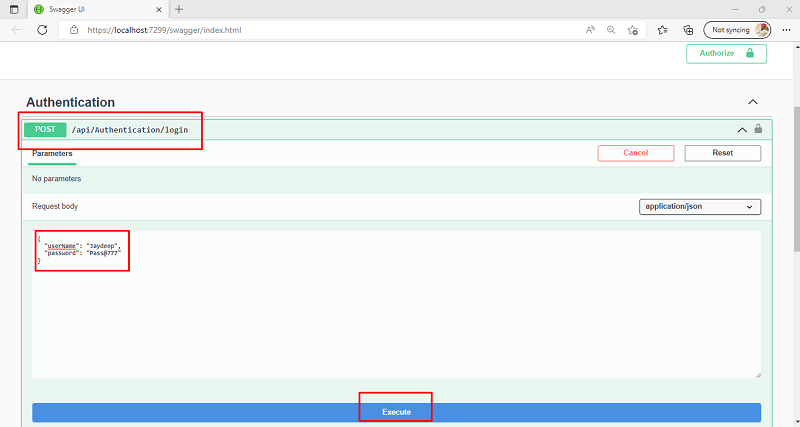
Task: Open the Favorites list icon
Action: coord(663,30)
